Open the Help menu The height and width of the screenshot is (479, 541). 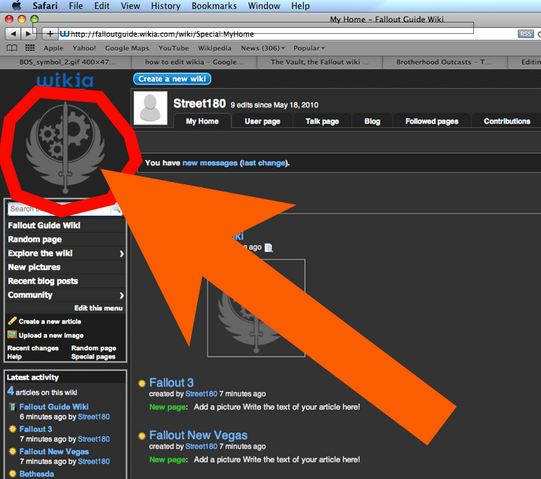[x=300, y=6]
